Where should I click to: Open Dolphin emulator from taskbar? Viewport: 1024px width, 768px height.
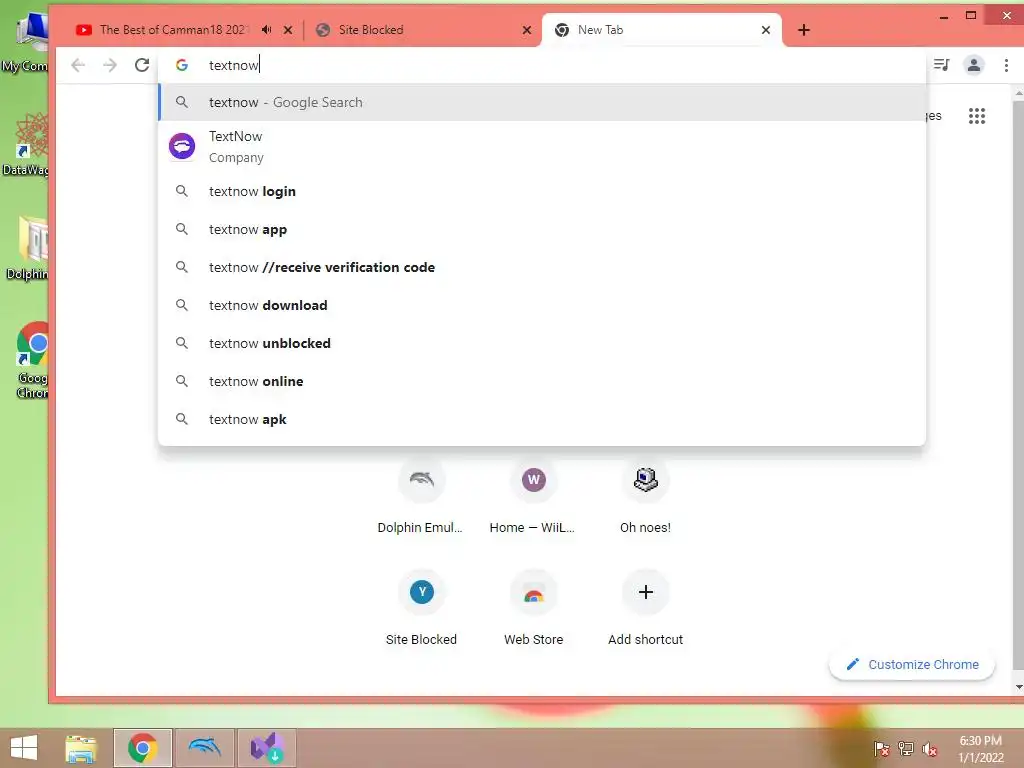pyautogui.click(x=204, y=748)
